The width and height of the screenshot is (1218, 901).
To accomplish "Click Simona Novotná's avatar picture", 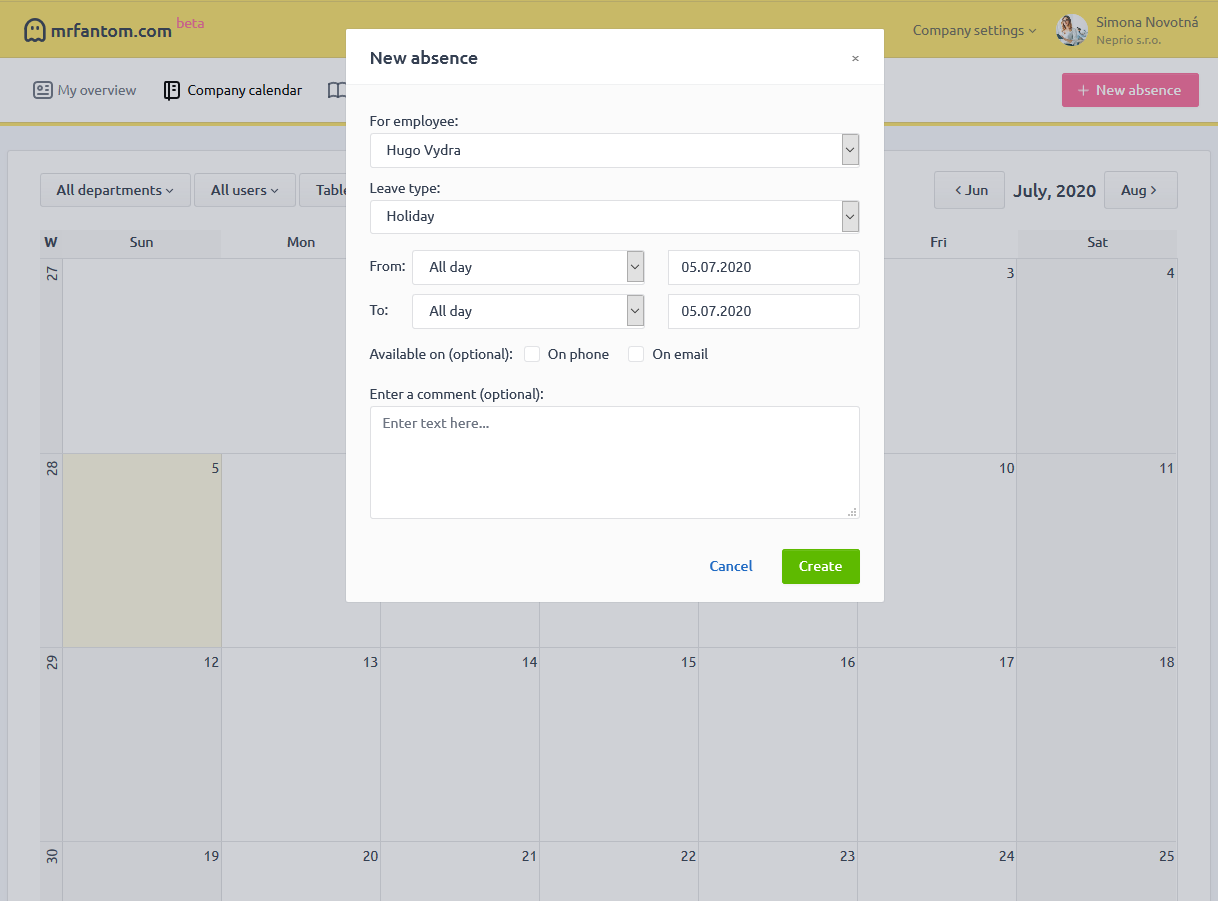I will 1071,30.
